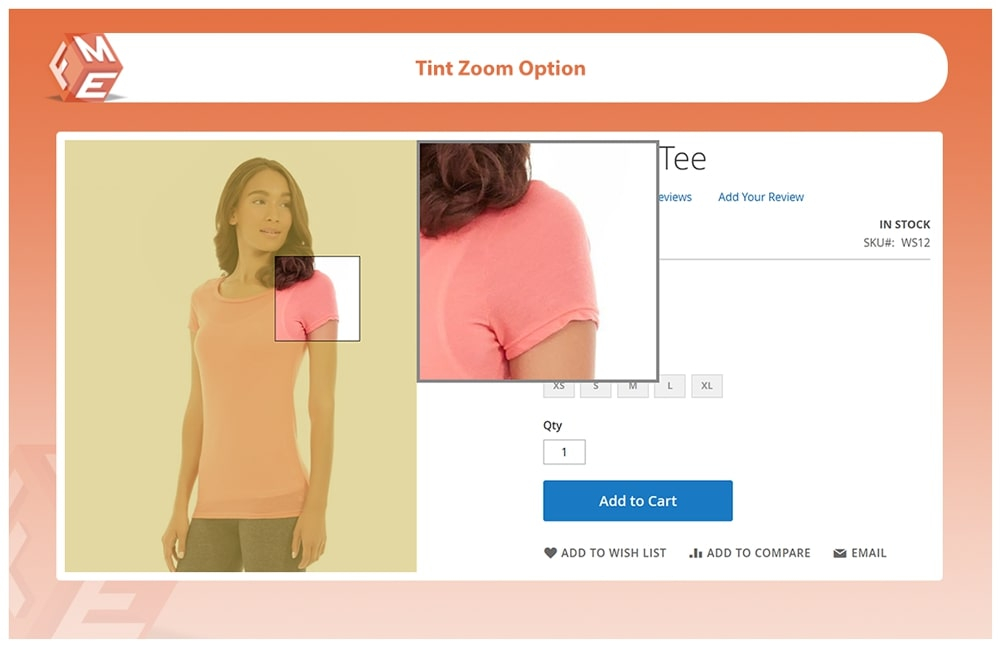Click the model's face in tinted image
The height and width of the screenshot is (647, 1000).
(266, 212)
